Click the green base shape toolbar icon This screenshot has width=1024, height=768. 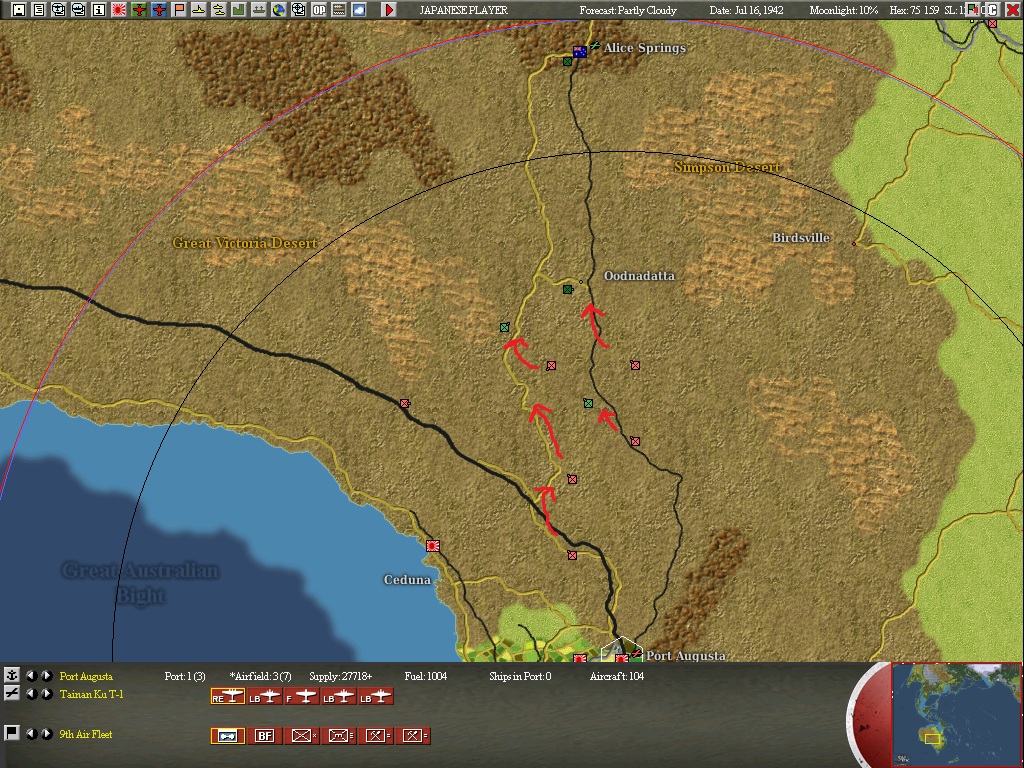(238, 10)
